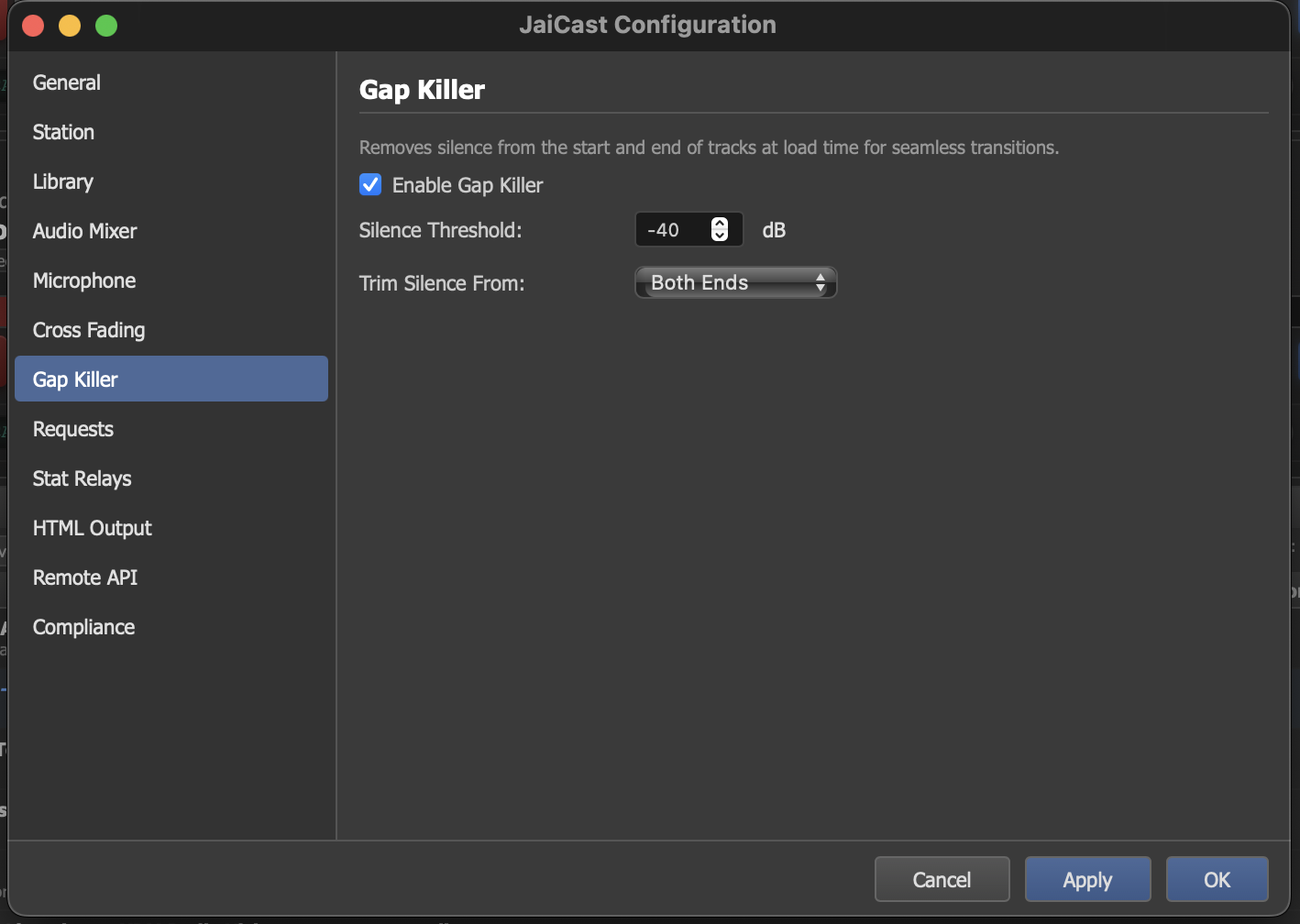Maximize the JaiCast Configuration window
This screenshot has height=924, width=1300.
click(x=106, y=26)
